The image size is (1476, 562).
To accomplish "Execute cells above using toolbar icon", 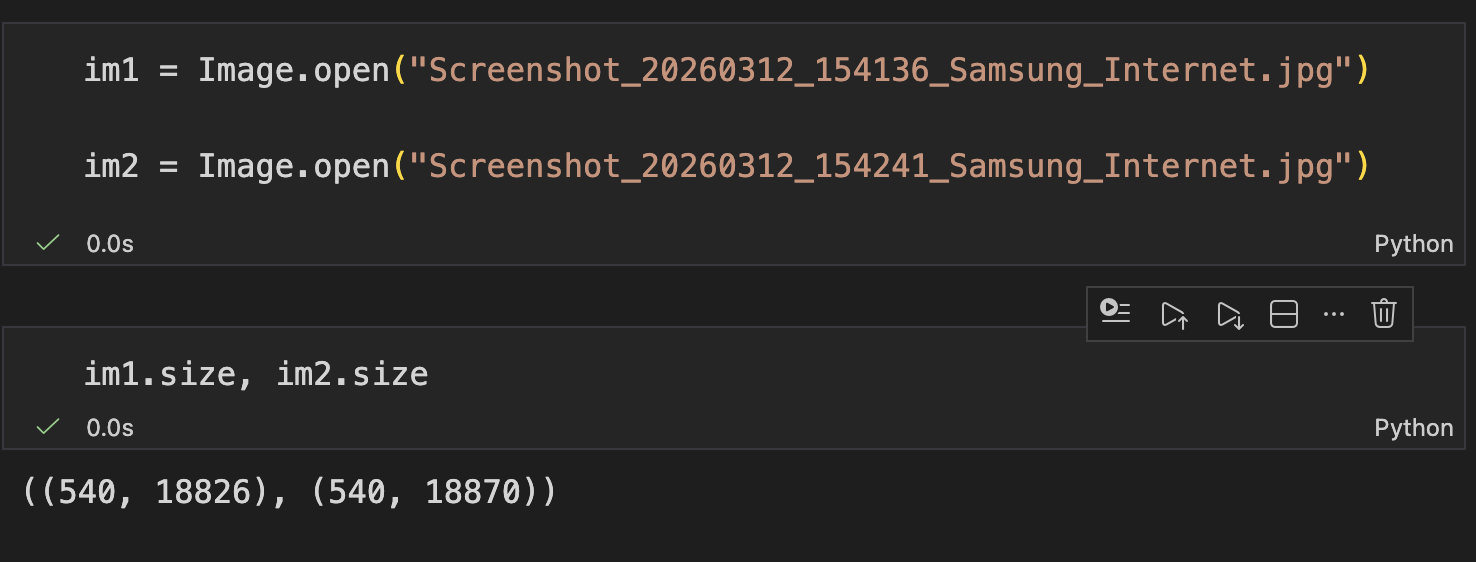I will [x=1174, y=315].
